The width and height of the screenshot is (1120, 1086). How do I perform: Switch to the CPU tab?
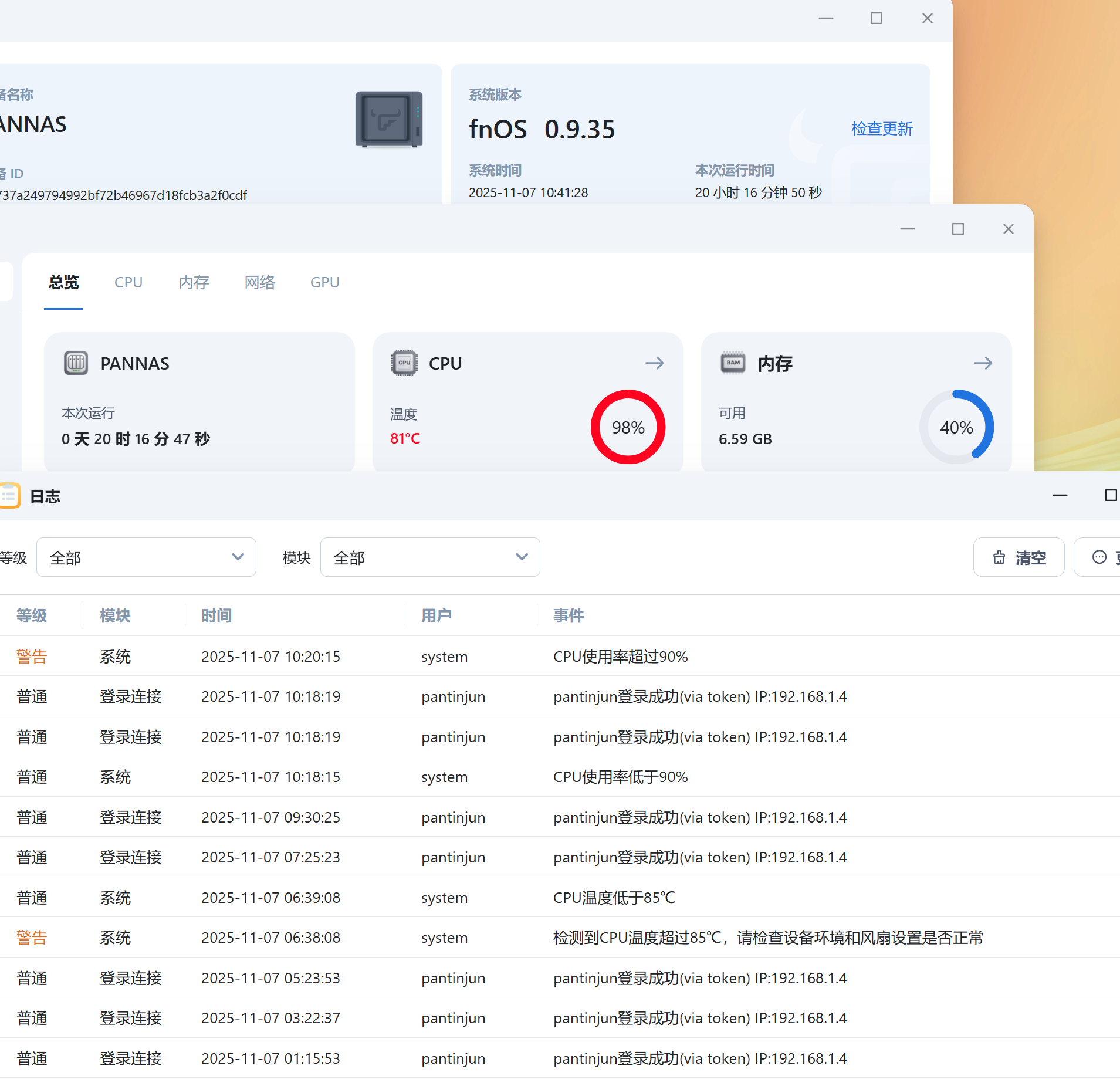[x=128, y=282]
